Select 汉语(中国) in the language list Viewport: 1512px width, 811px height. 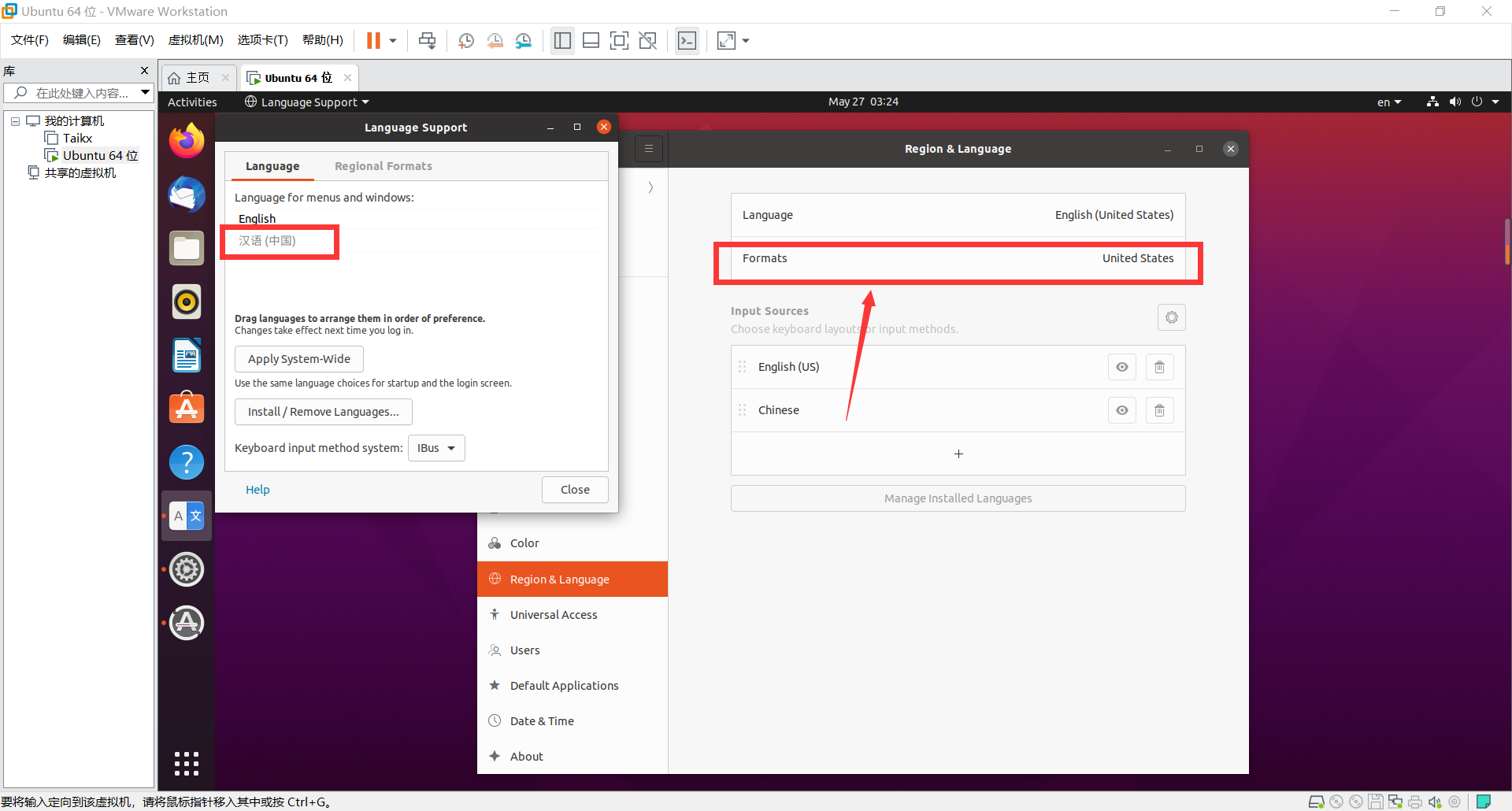(x=268, y=240)
